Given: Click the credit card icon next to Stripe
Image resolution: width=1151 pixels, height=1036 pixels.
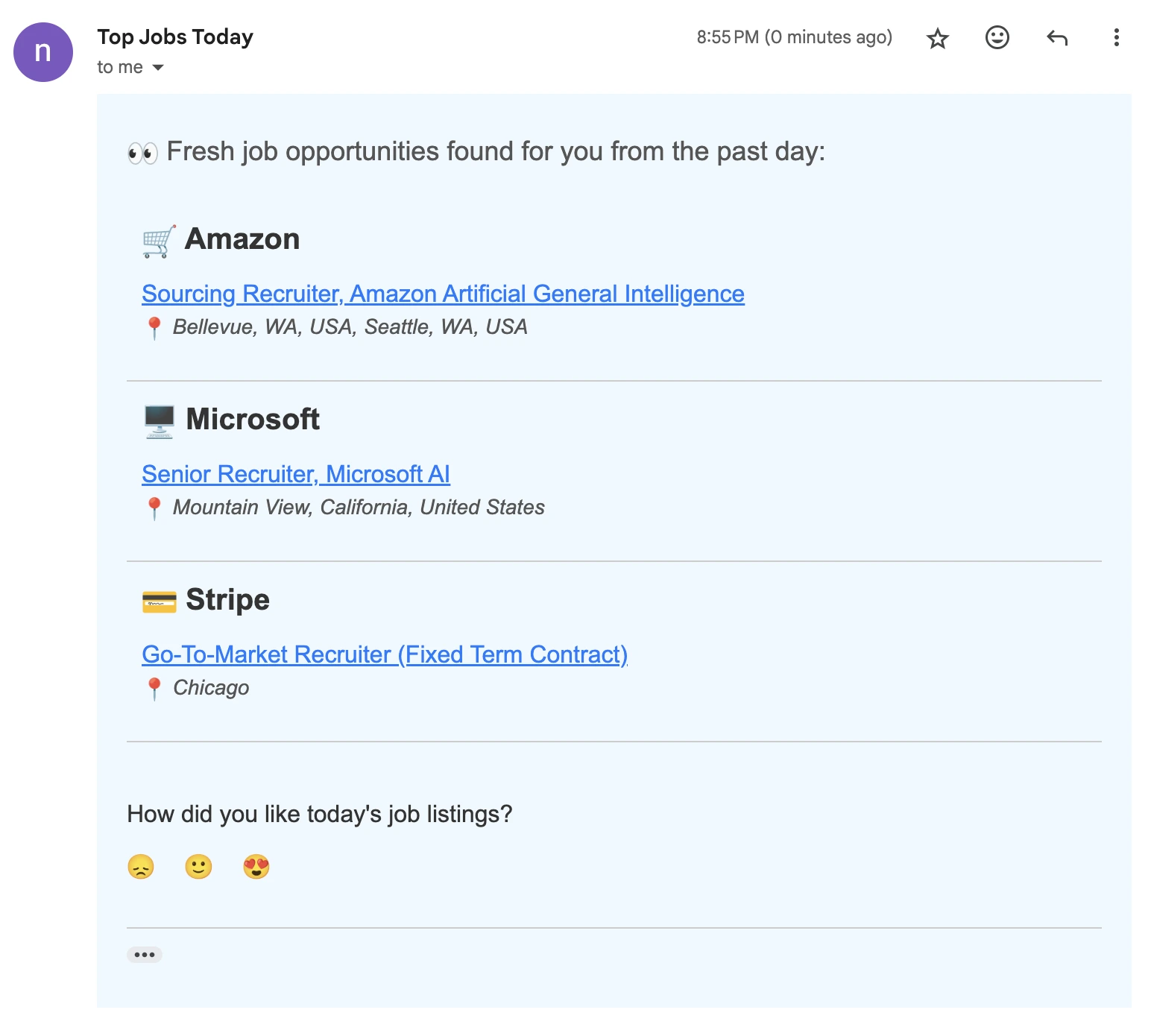Looking at the screenshot, I should pos(157,600).
